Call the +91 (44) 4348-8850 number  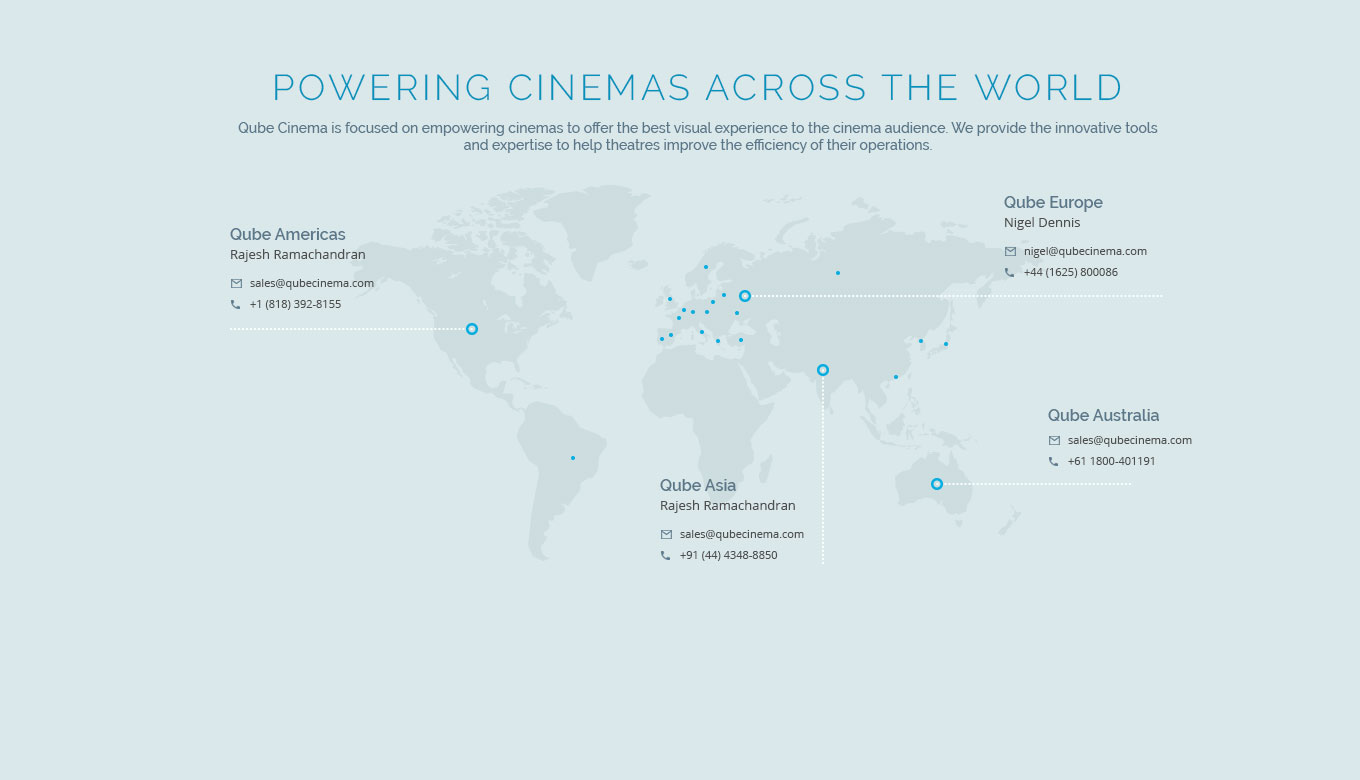tap(728, 555)
